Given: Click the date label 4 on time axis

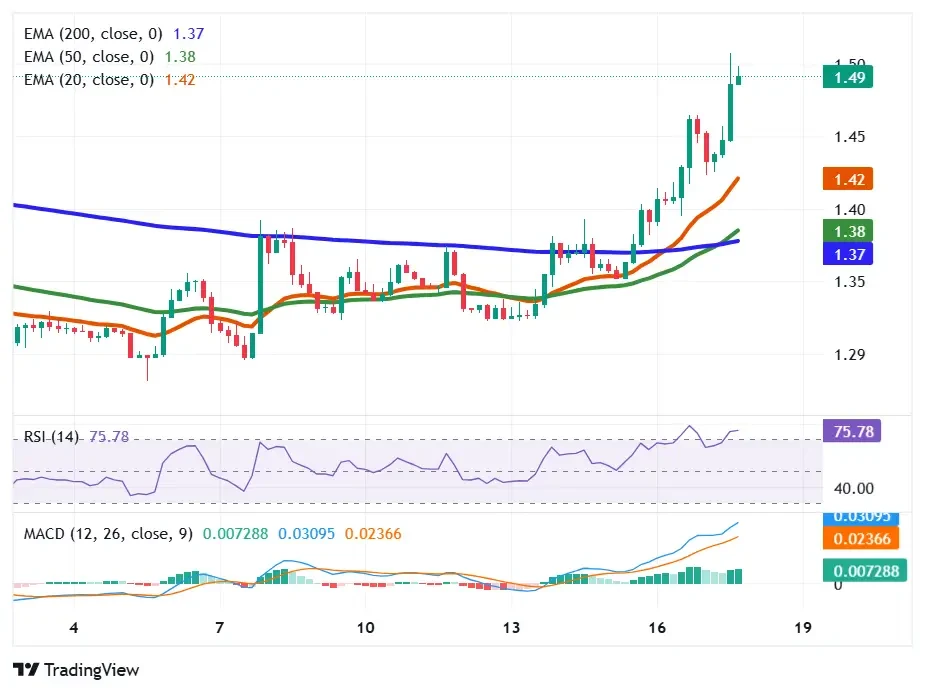Looking at the screenshot, I should (74, 628).
